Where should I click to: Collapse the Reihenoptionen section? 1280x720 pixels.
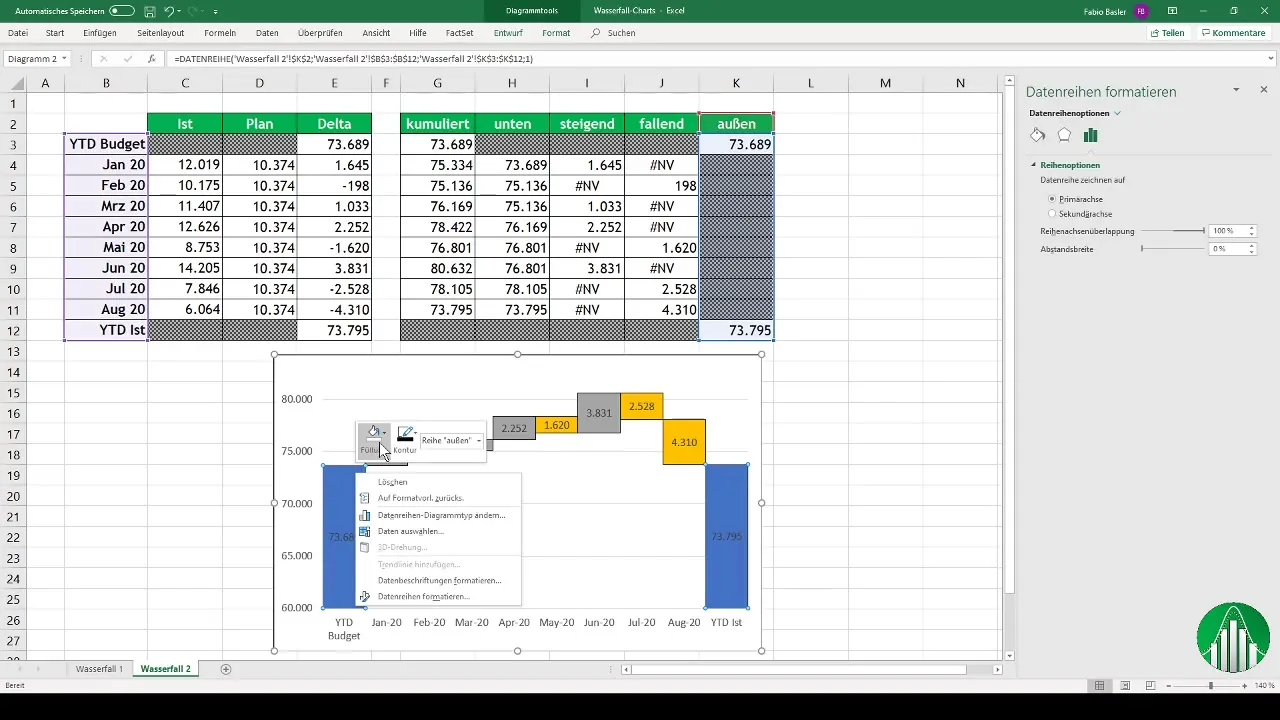tap(1034, 165)
